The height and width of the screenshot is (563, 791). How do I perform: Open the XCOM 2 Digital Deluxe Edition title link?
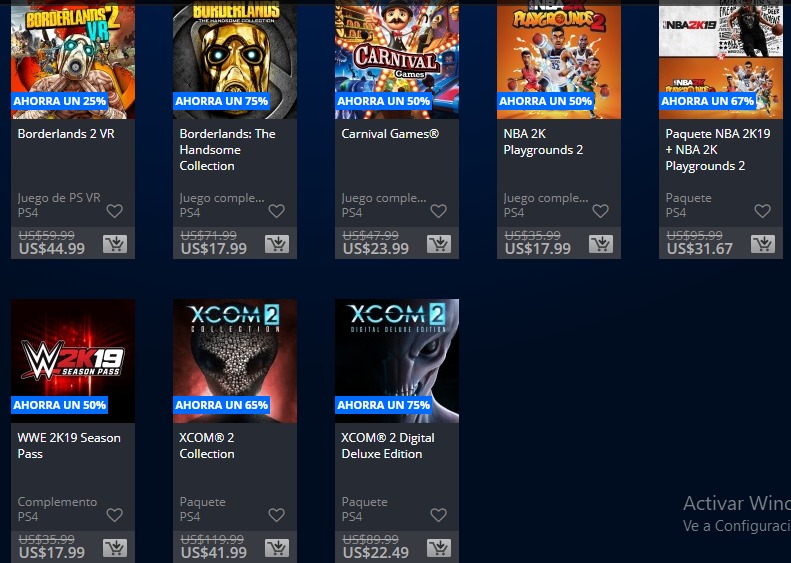point(387,445)
